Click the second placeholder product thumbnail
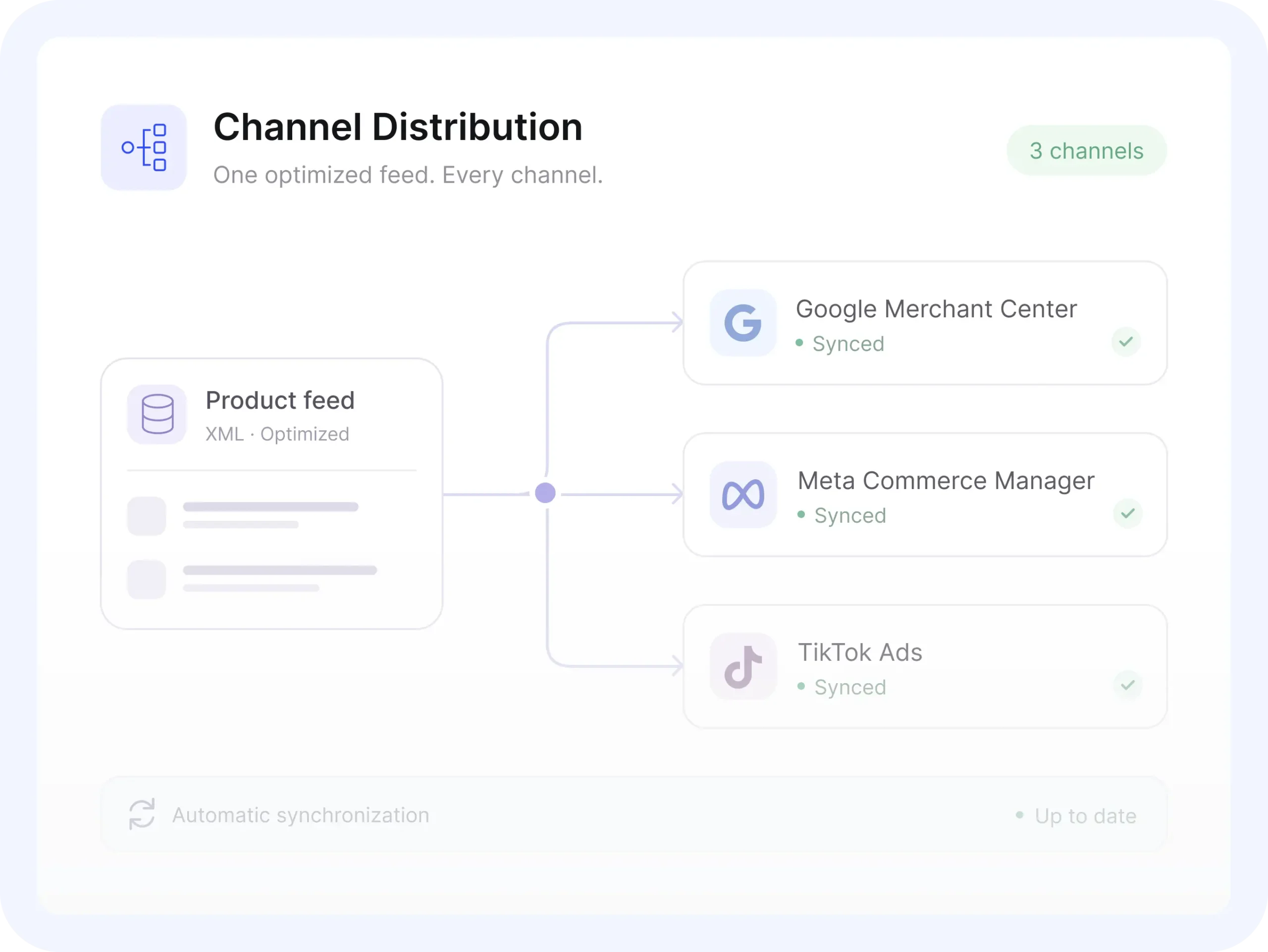Image resolution: width=1268 pixels, height=952 pixels. click(x=147, y=579)
